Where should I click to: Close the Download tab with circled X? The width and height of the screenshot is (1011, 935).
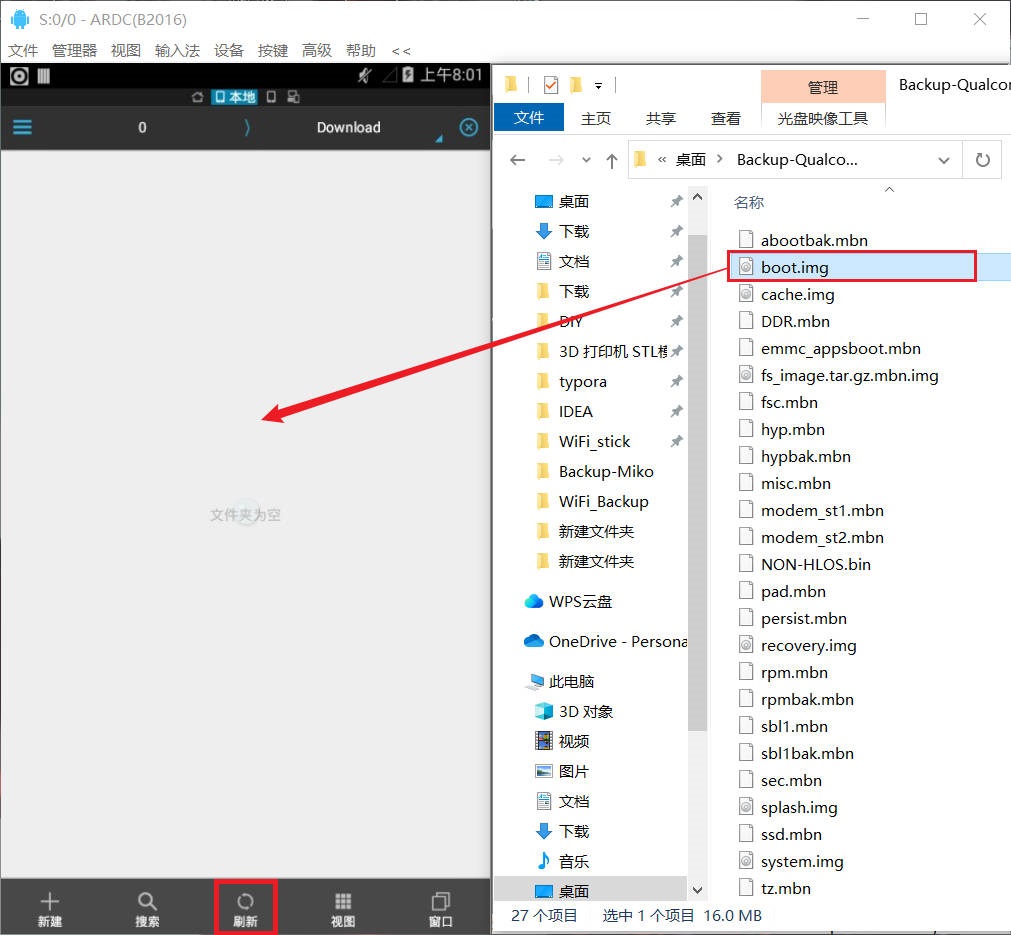click(468, 127)
